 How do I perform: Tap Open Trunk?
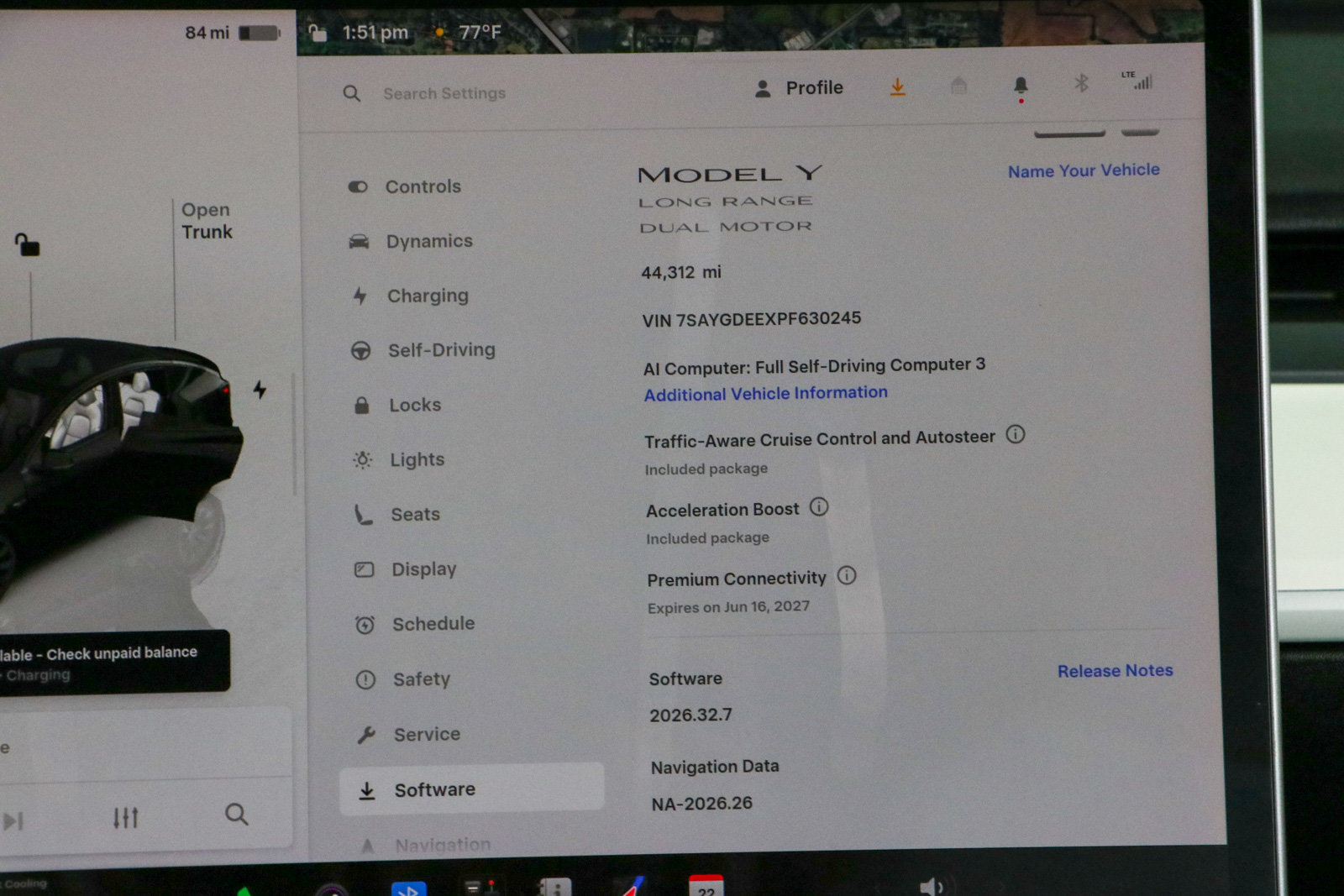click(x=207, y=221)
